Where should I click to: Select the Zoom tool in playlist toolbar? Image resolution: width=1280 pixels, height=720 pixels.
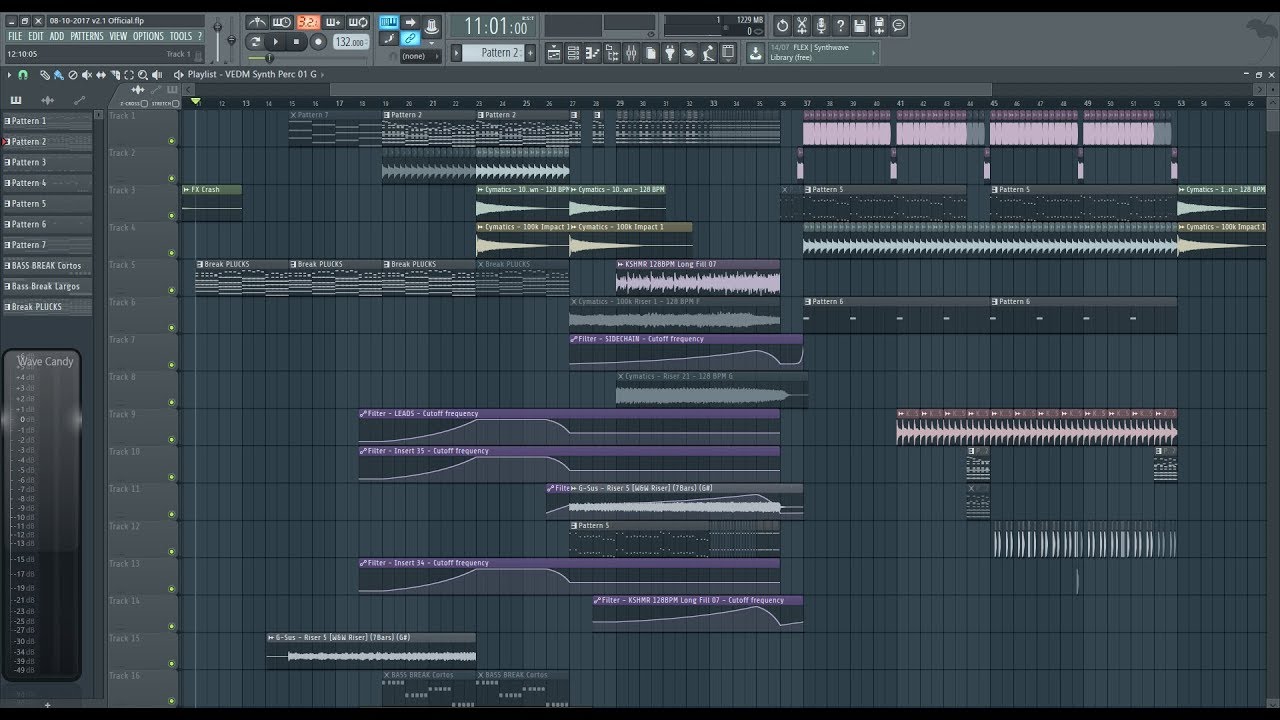[x=142, y=75]
